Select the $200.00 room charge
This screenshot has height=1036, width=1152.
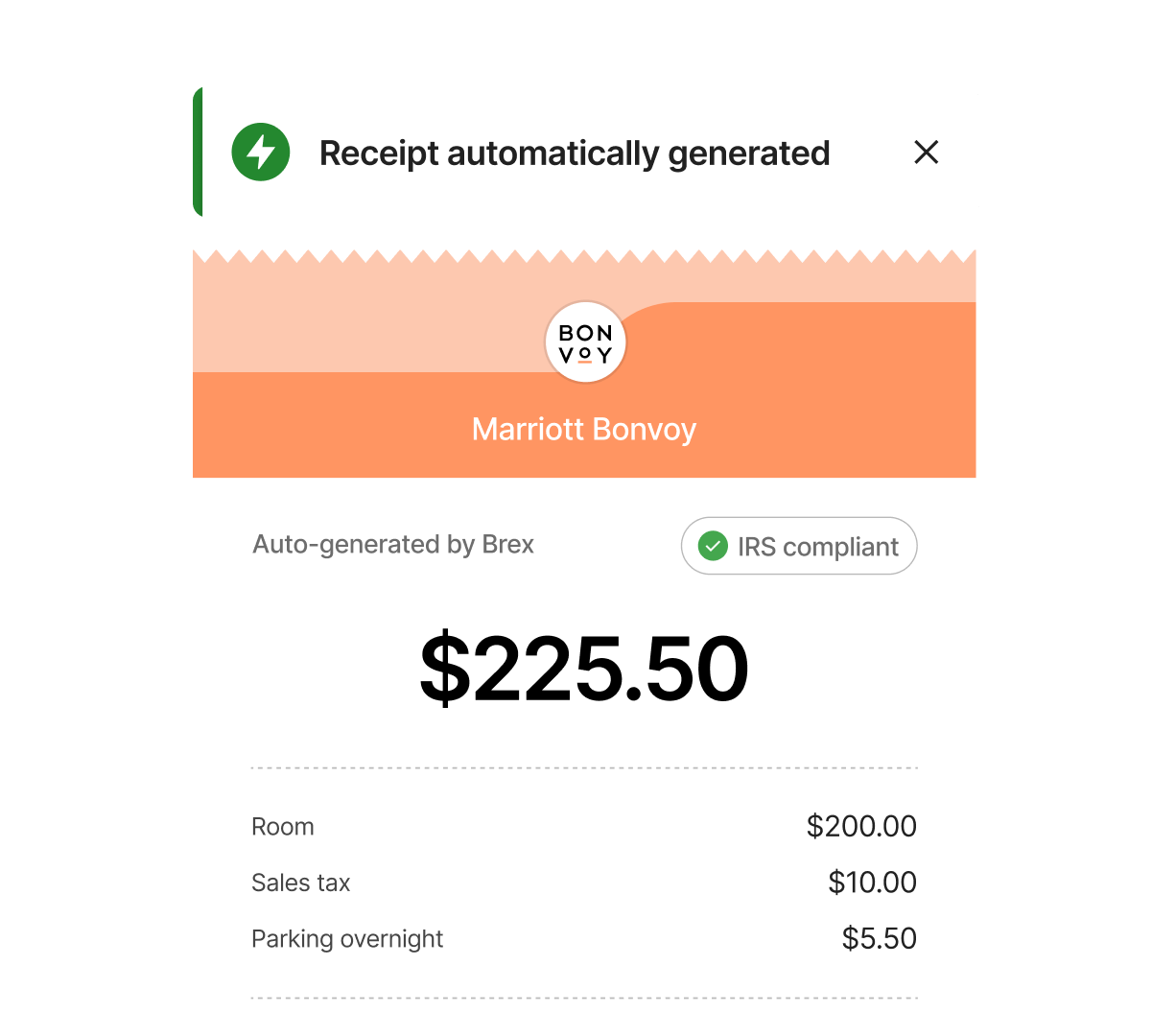[x=861, y=826]
